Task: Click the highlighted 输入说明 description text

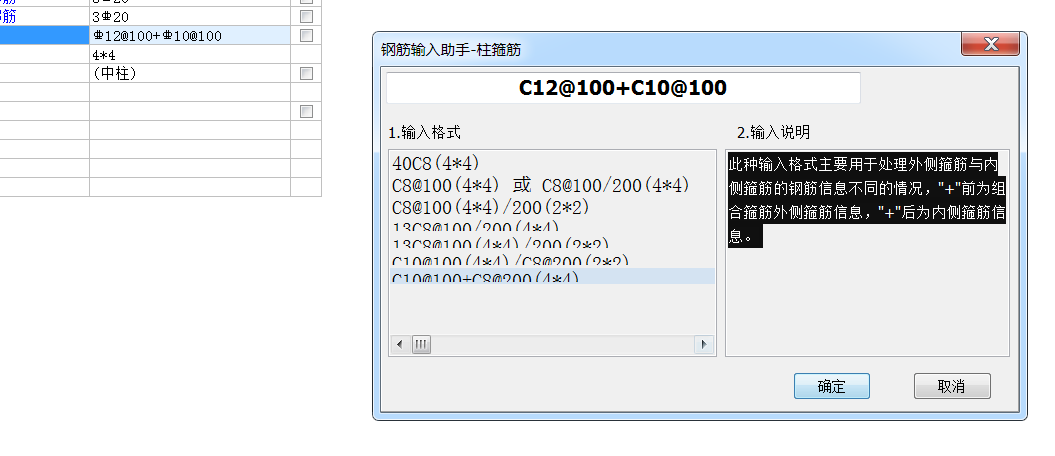Action: [867, 200]
